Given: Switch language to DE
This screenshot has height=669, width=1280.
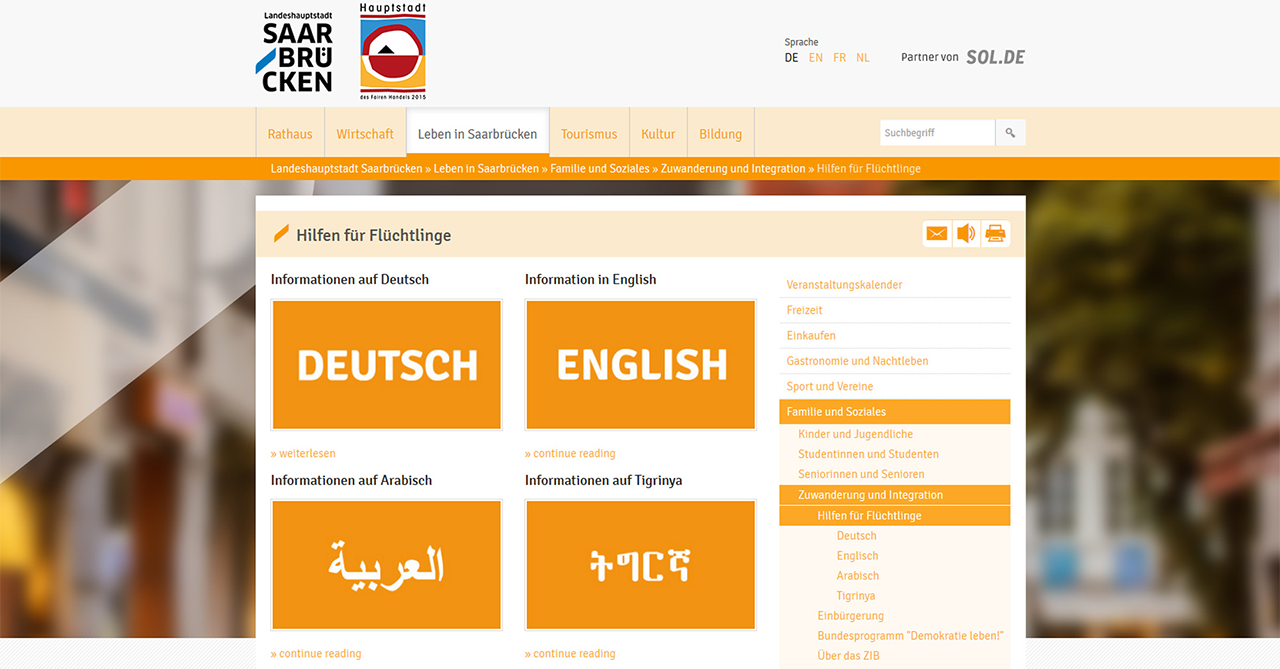Looking at the screenshot, I should click(791, 58).
